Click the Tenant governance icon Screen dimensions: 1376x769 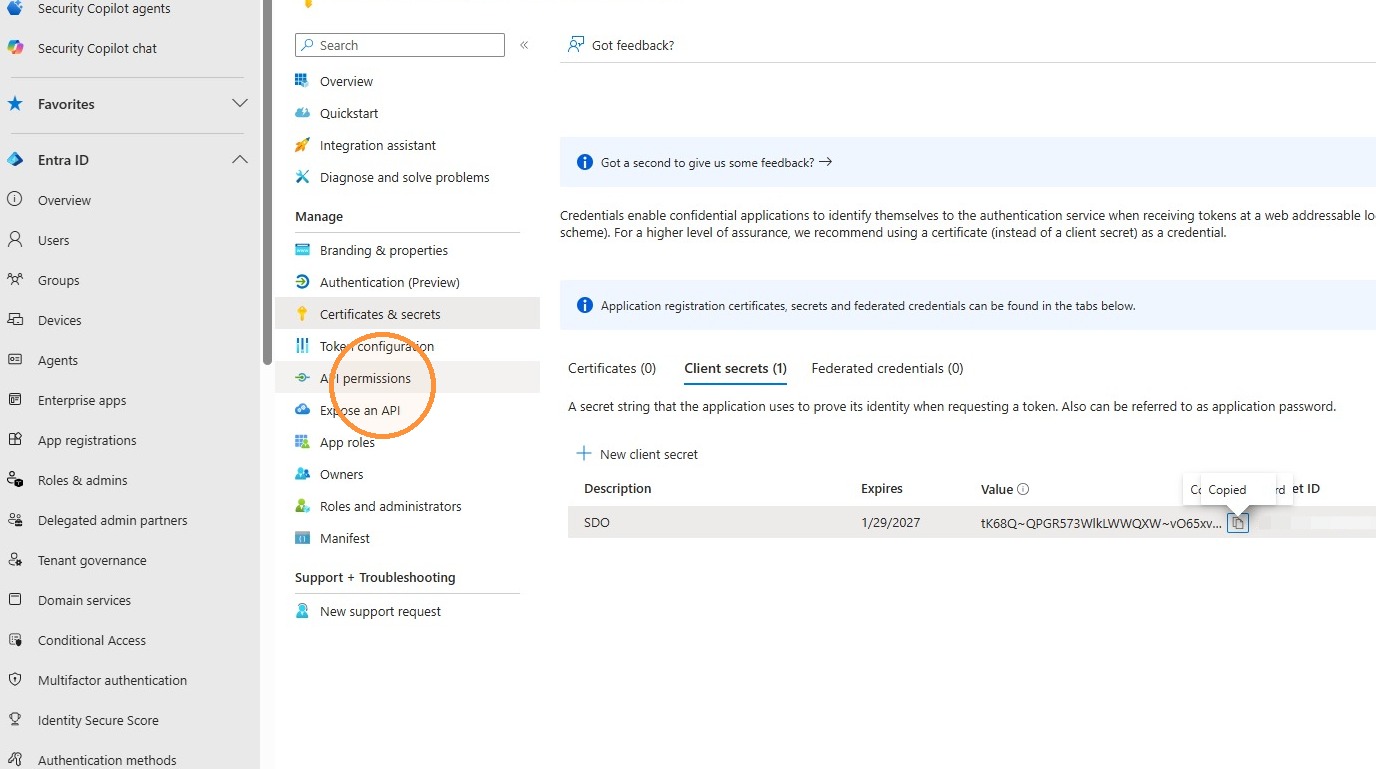[x=15, y=560]
